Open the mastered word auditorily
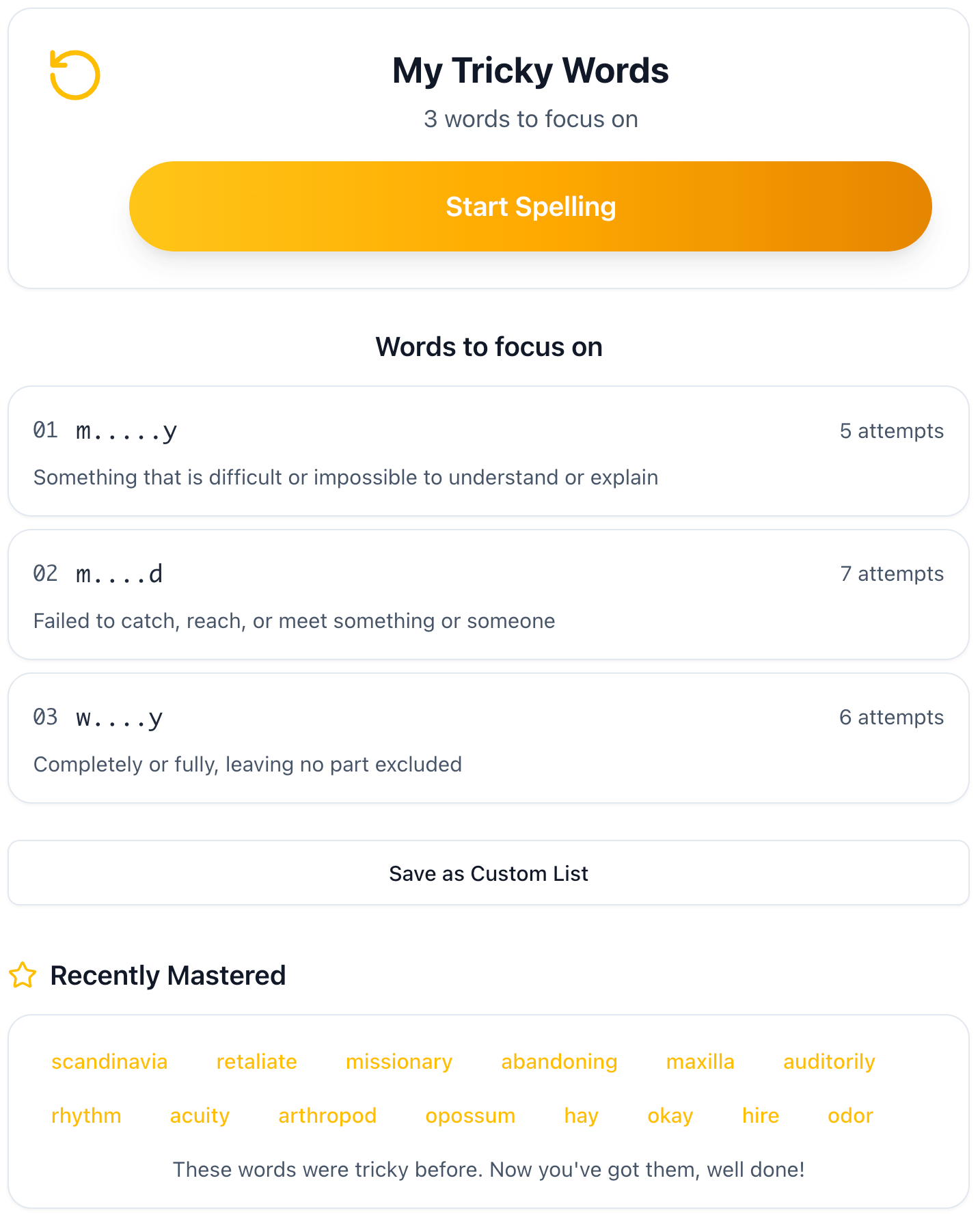Screen dimensions: 980x1215 828,1061
